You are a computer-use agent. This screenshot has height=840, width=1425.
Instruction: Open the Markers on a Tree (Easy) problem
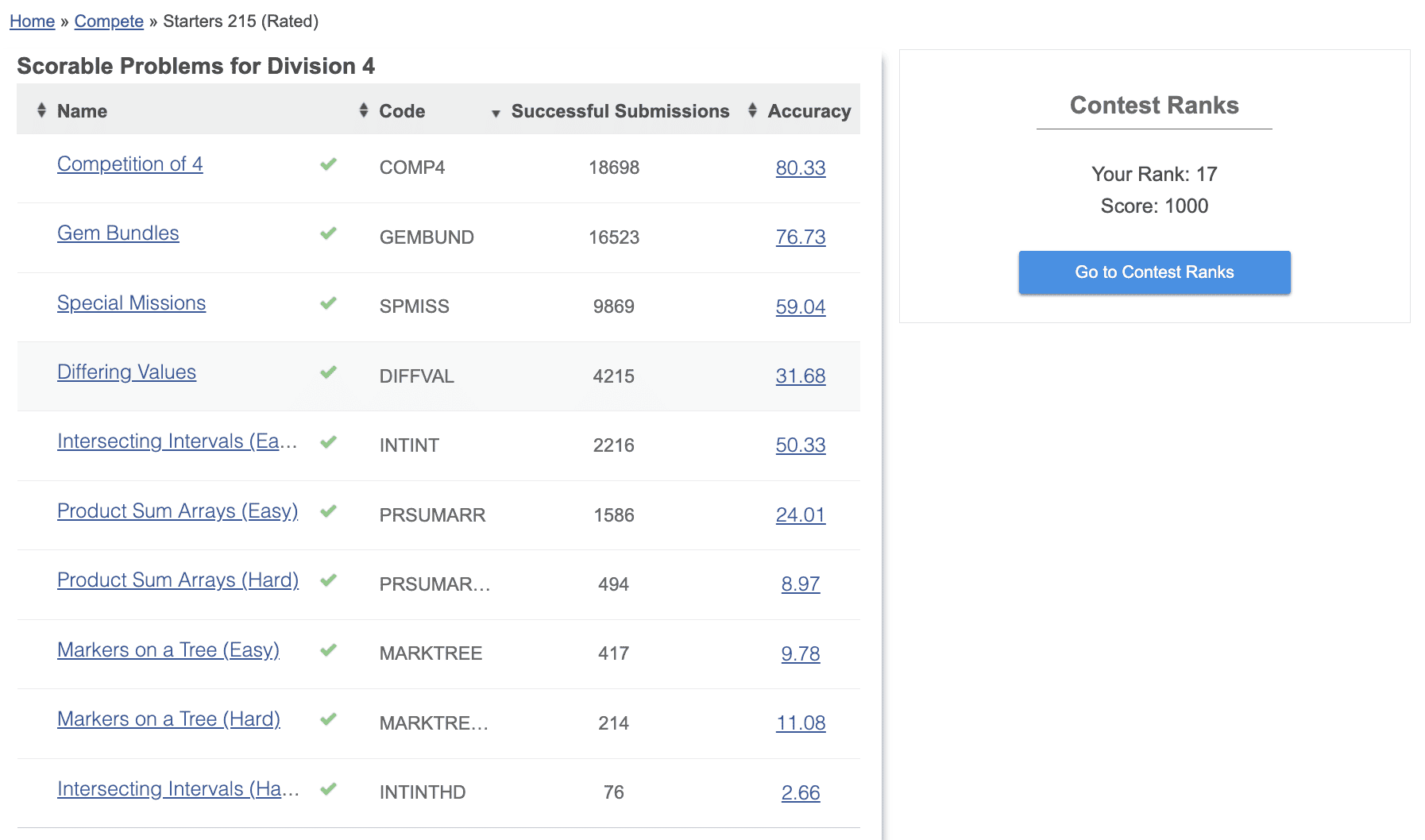click(168, 650)
